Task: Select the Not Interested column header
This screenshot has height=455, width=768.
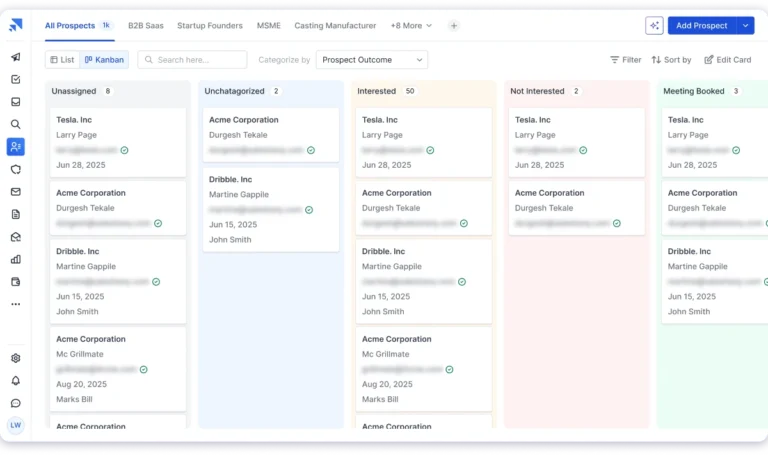Action: 537,91
